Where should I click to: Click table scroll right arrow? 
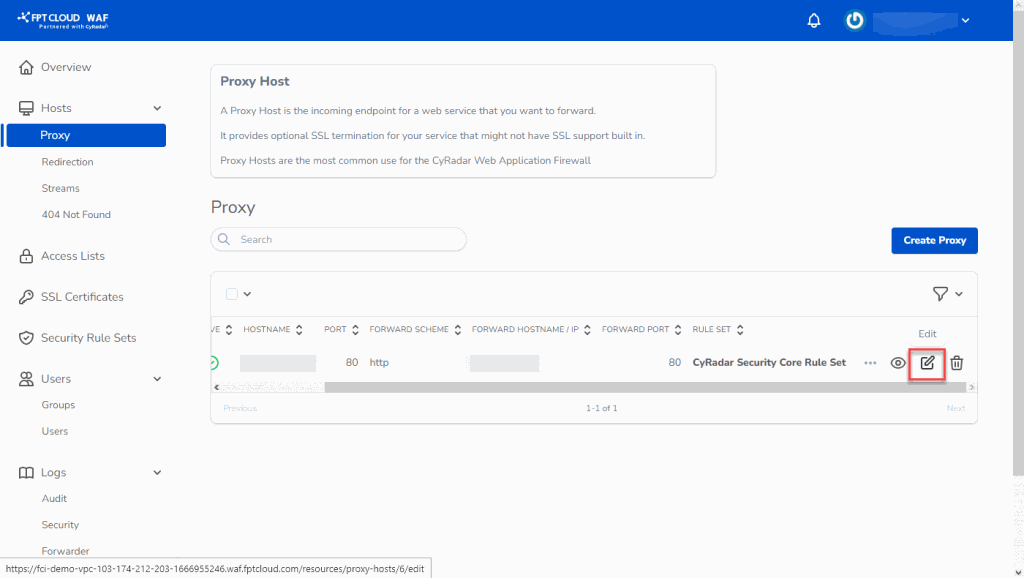(x=972, y=387)
